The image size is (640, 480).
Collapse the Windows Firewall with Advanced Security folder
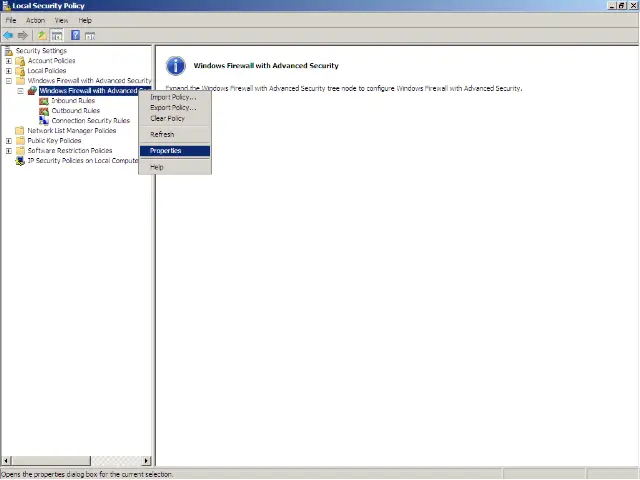click(9, 81)
